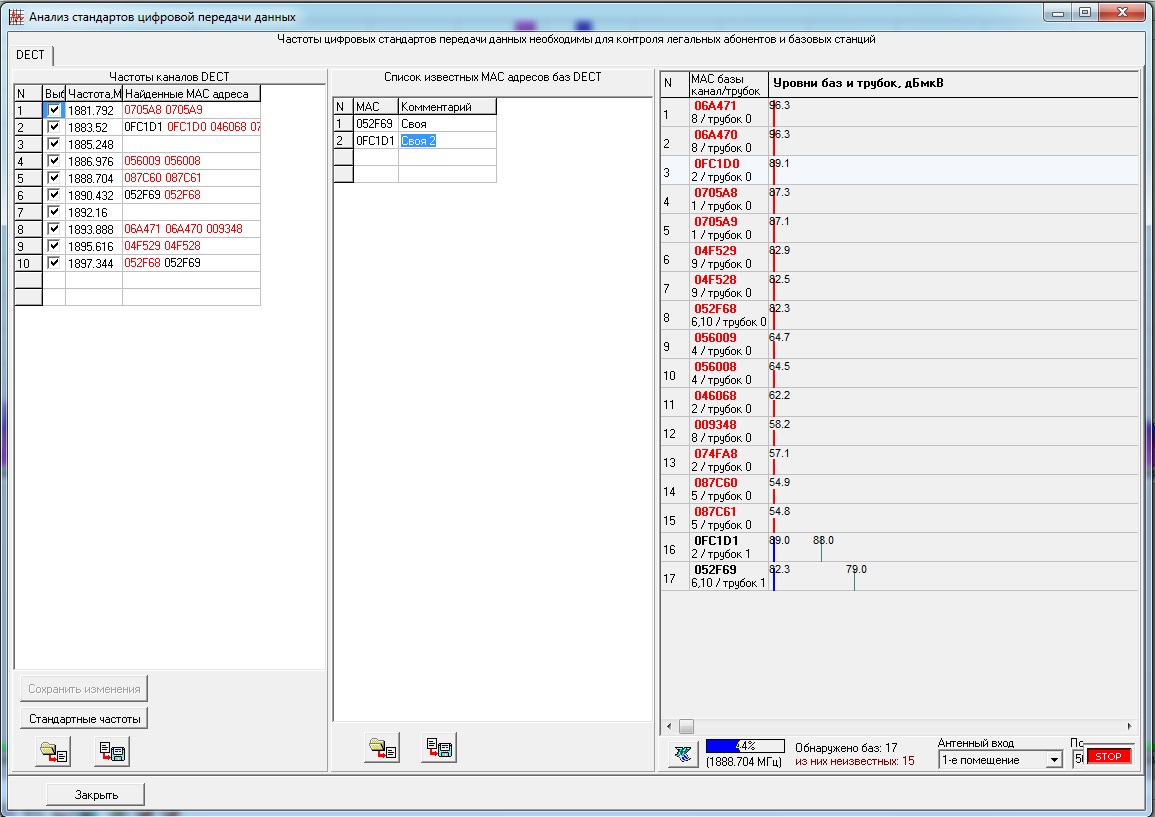Click right arrow of levels panel scrollbar

tap(1129, 726)
